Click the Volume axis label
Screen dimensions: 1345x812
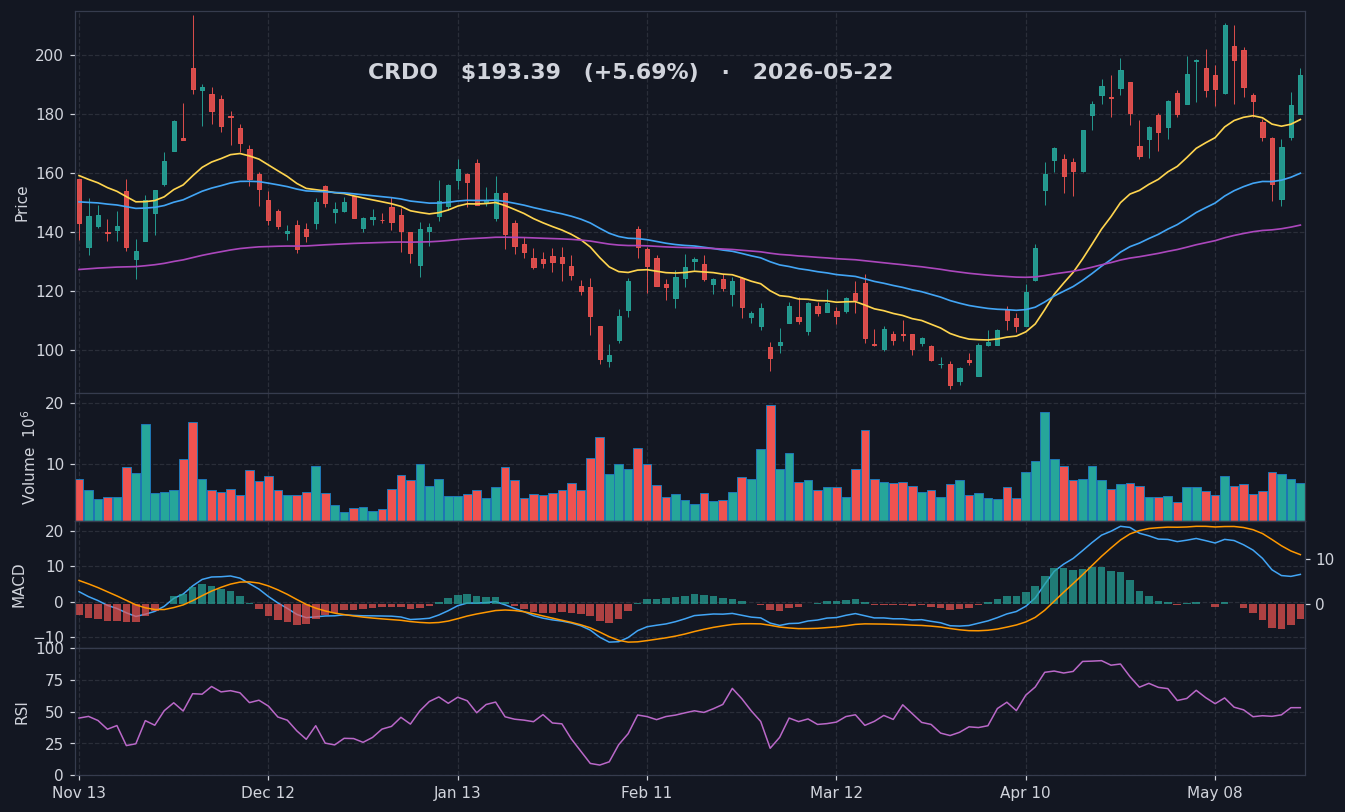(x=28, y=457)
